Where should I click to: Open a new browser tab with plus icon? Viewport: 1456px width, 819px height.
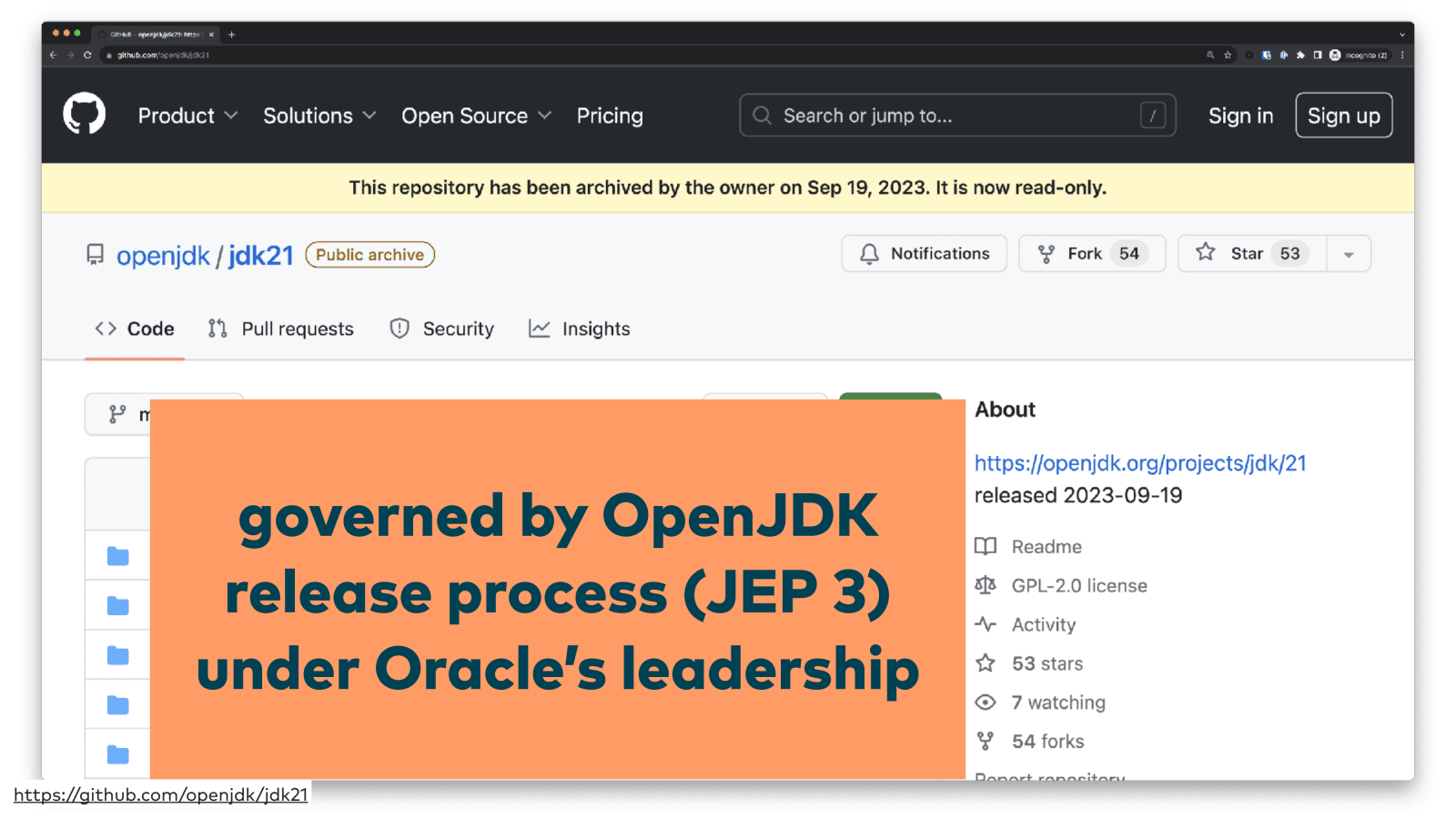(231, 35)
